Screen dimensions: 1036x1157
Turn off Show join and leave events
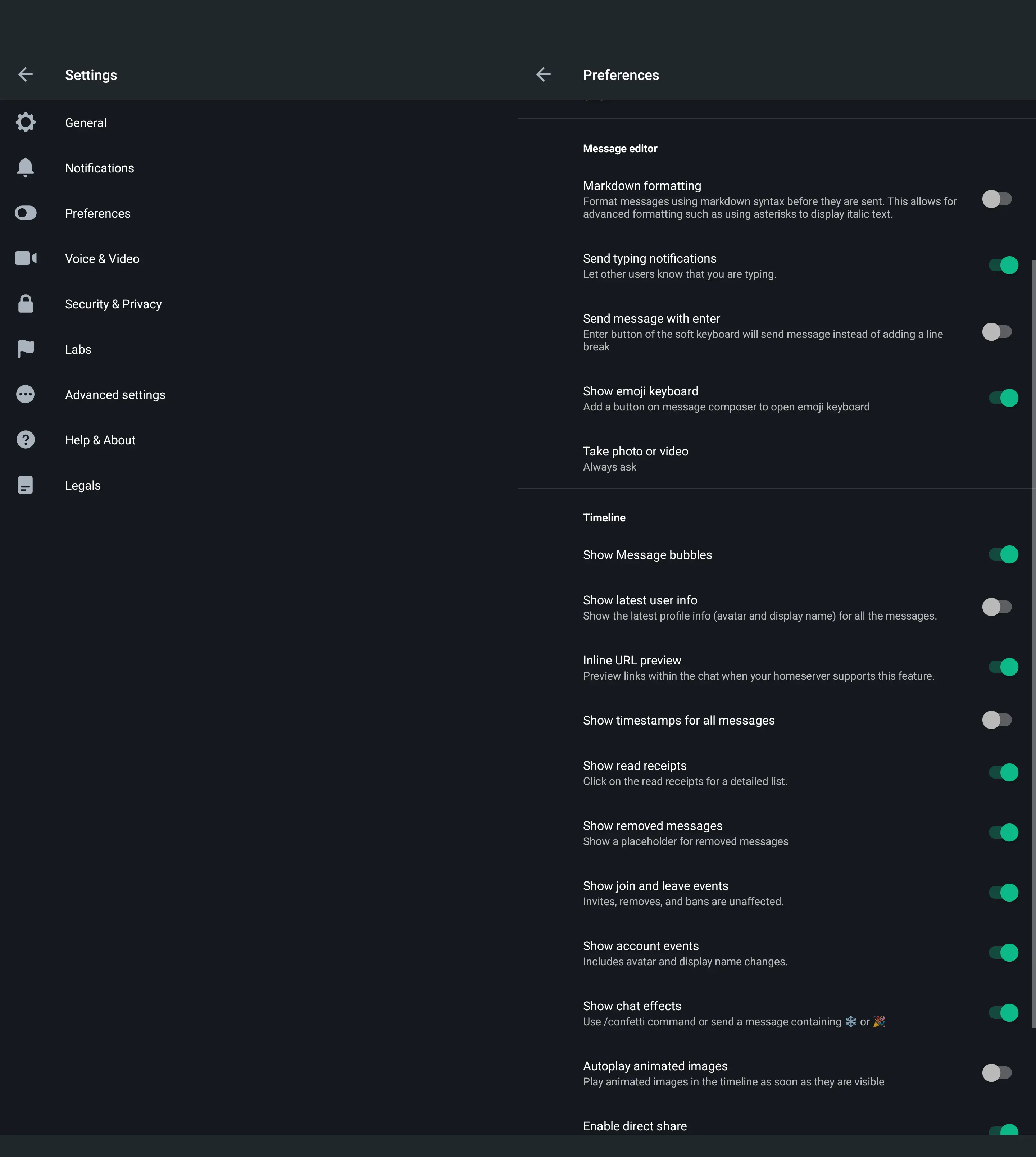coord(1004,893)
